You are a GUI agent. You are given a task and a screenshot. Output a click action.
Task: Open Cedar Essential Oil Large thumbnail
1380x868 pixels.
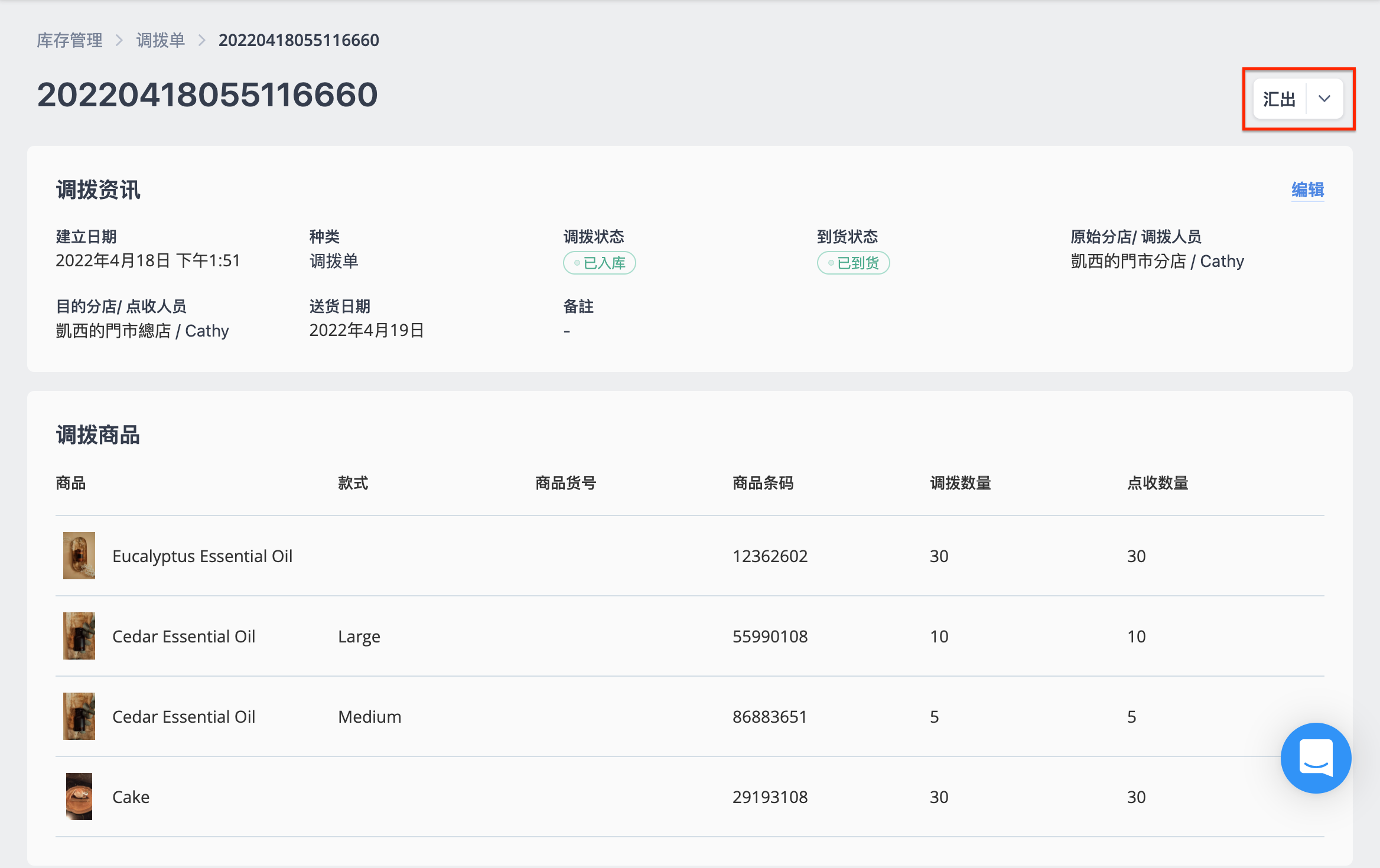click(79, 636)
